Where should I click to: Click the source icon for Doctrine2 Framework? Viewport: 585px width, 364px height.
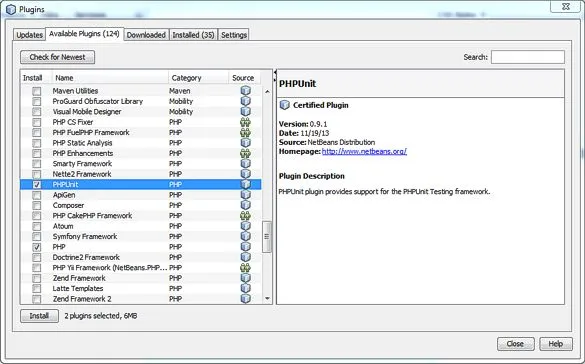(x=245, y=257)
